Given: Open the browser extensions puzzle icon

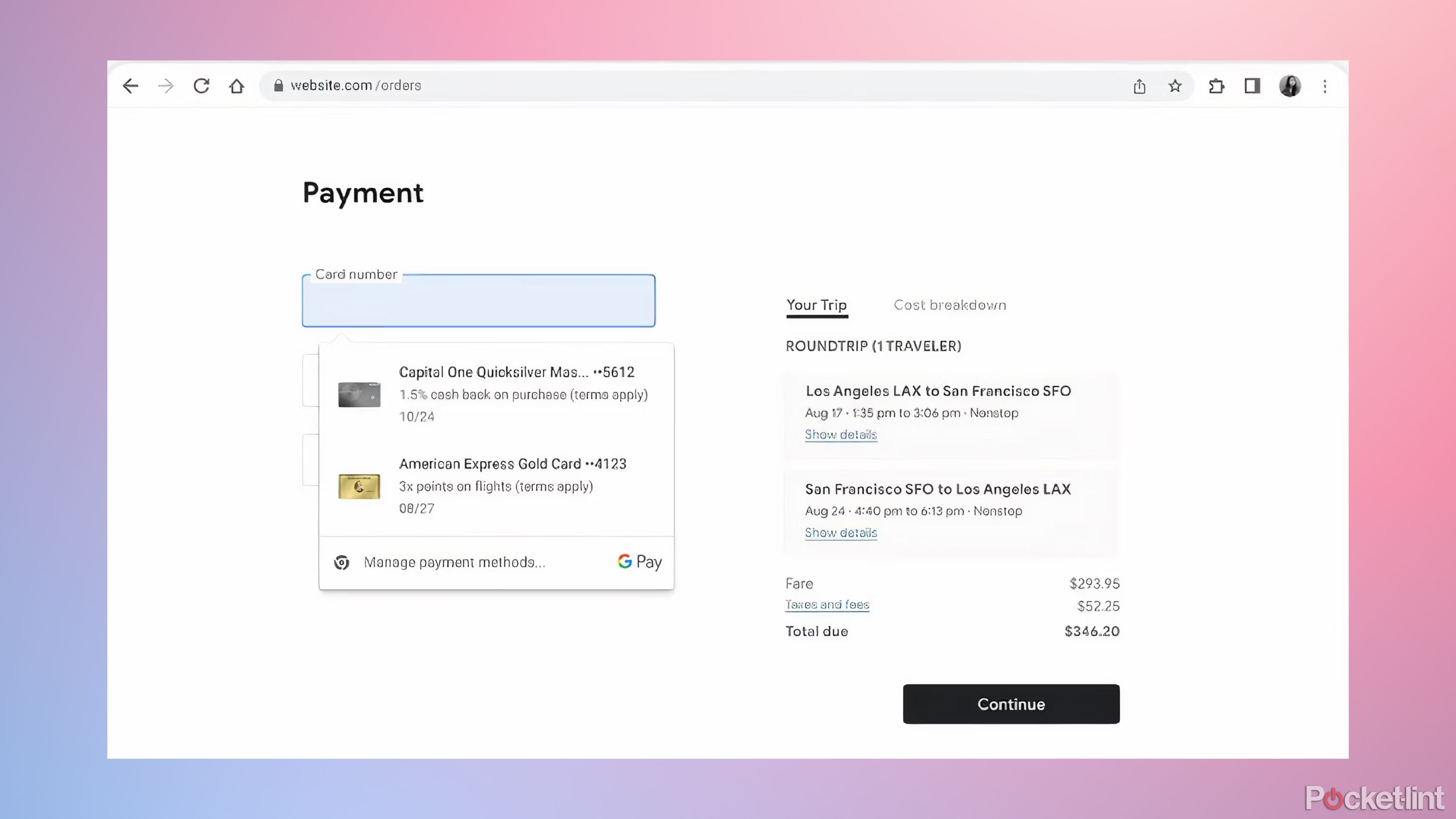Looking at the screenshot, I should pos(1216,86).
